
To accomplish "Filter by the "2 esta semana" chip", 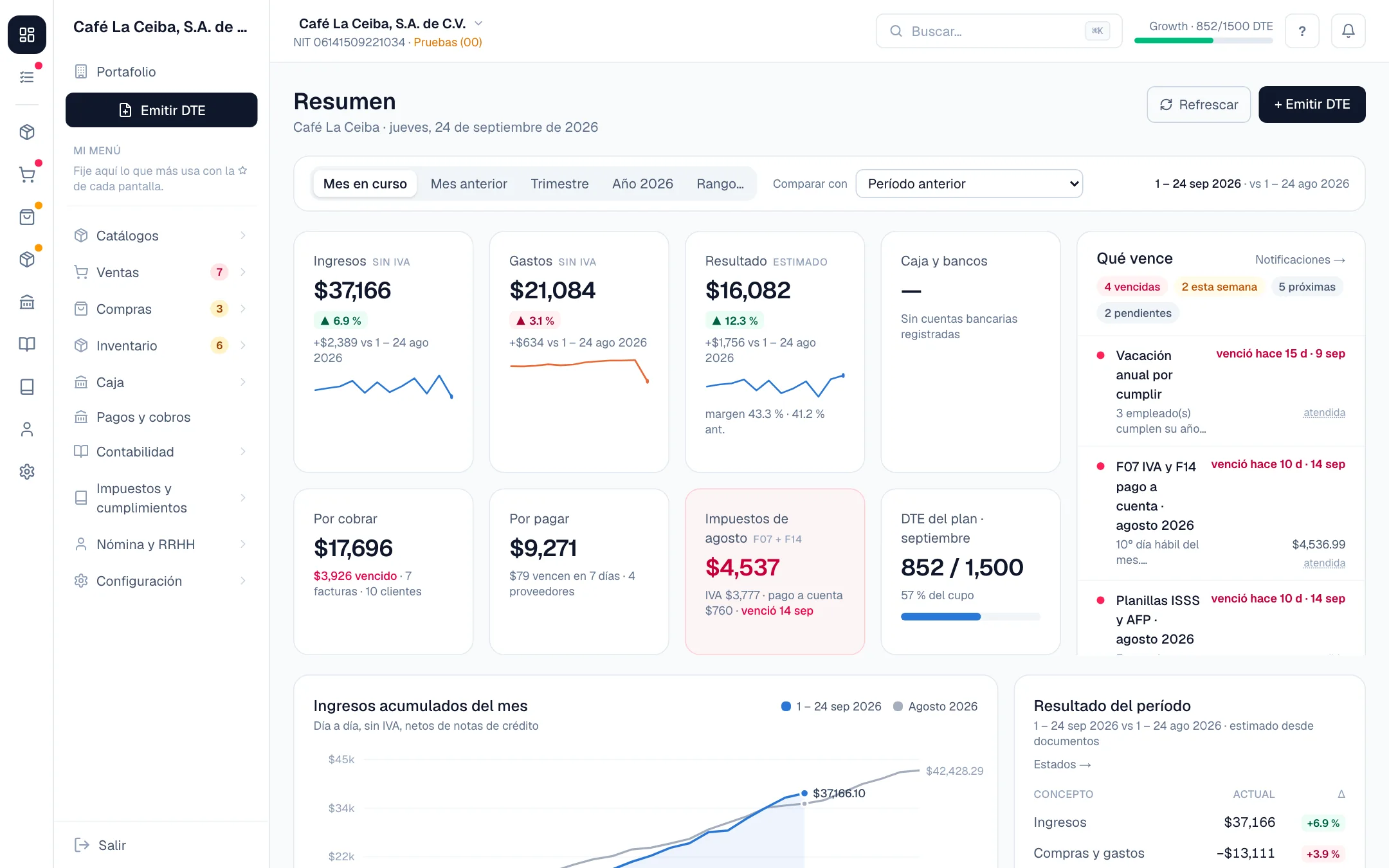I will (x=1219, y=287).
